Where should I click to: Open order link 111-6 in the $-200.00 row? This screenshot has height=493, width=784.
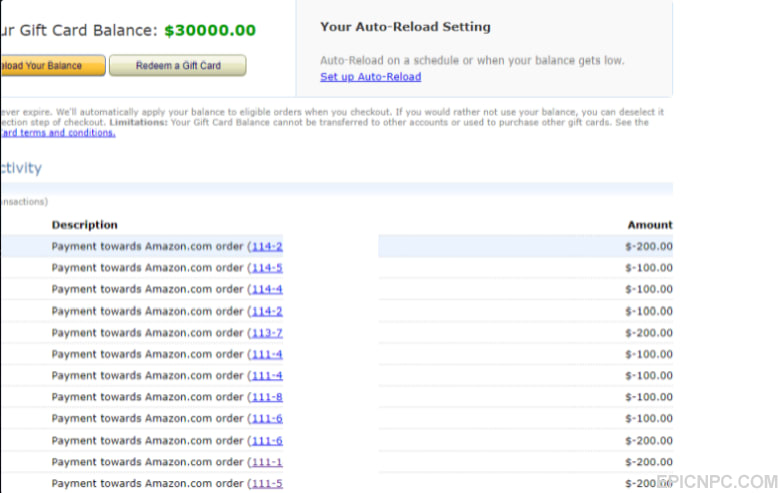click(x=267, y=441)
